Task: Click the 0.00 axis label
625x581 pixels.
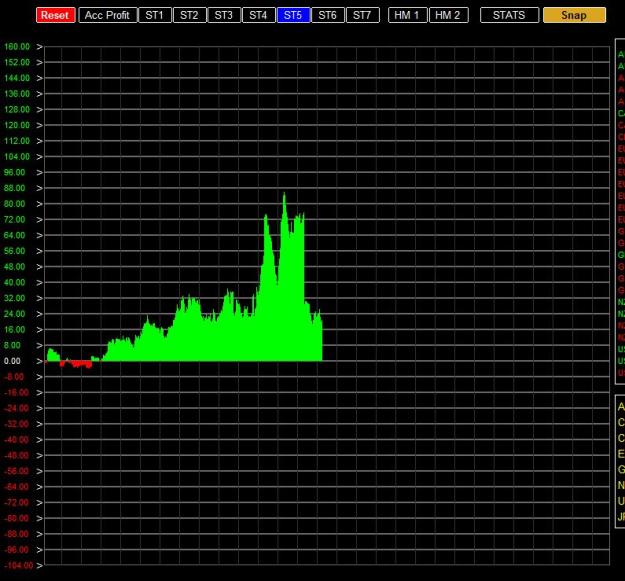Action: coord(12,361)
